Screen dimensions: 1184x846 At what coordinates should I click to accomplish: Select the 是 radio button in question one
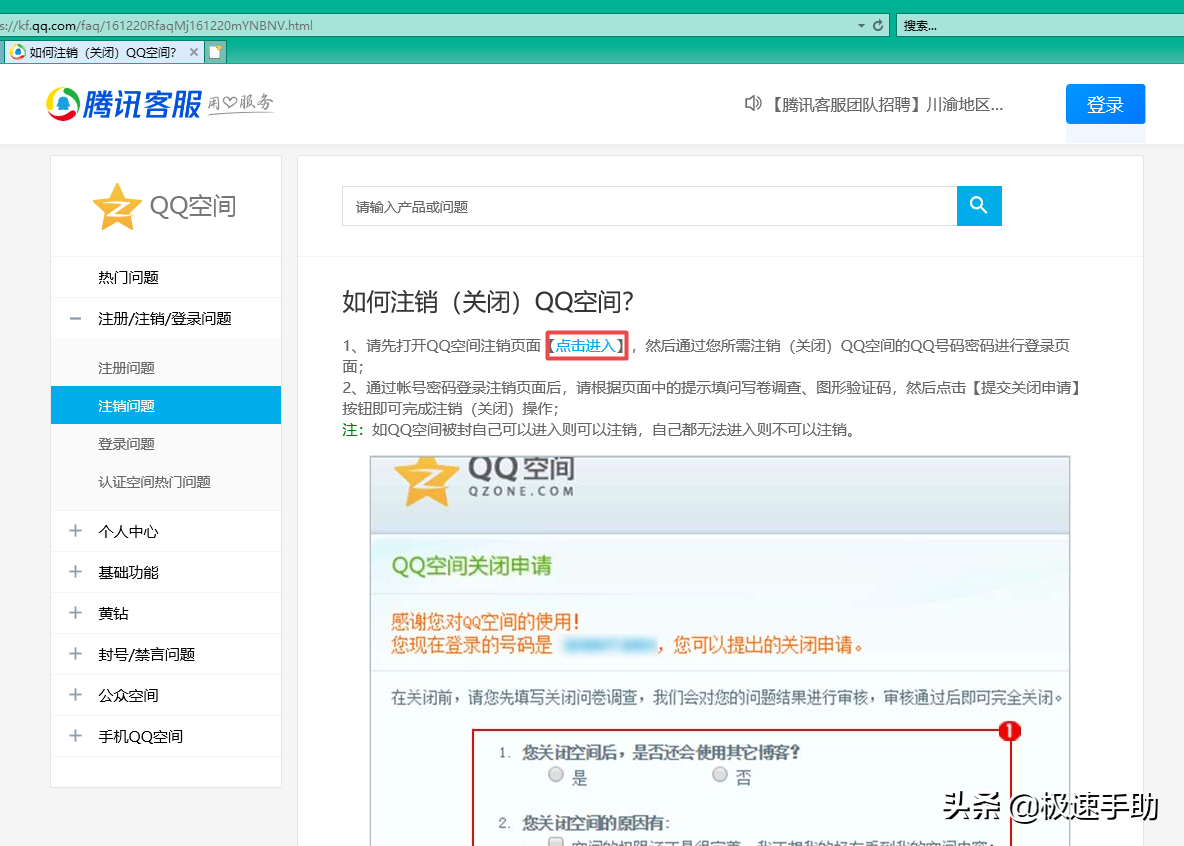[x=557, y=774]
